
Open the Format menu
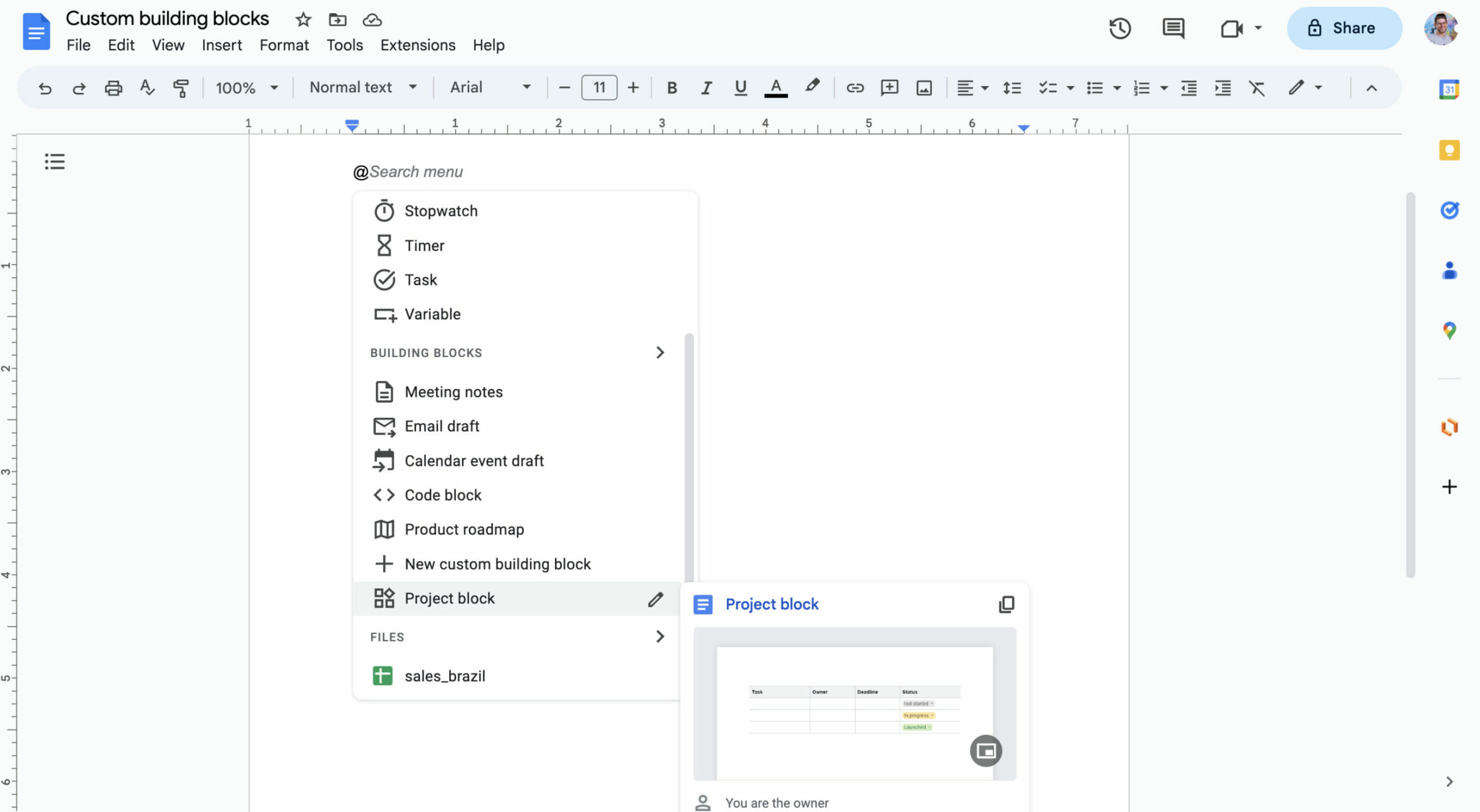pos(284,45)
